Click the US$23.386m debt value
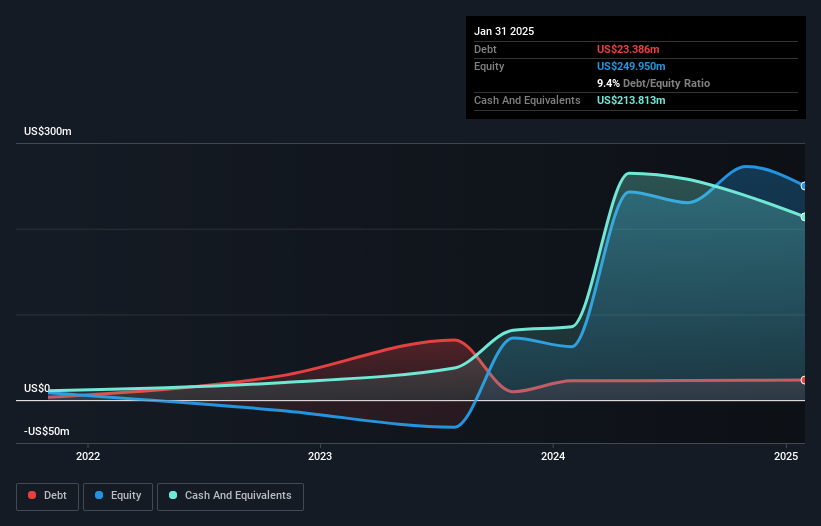 (628, 49)
